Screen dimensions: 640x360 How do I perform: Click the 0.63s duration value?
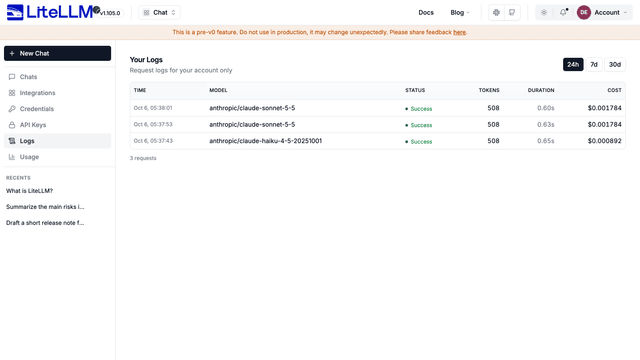(546, 124)
